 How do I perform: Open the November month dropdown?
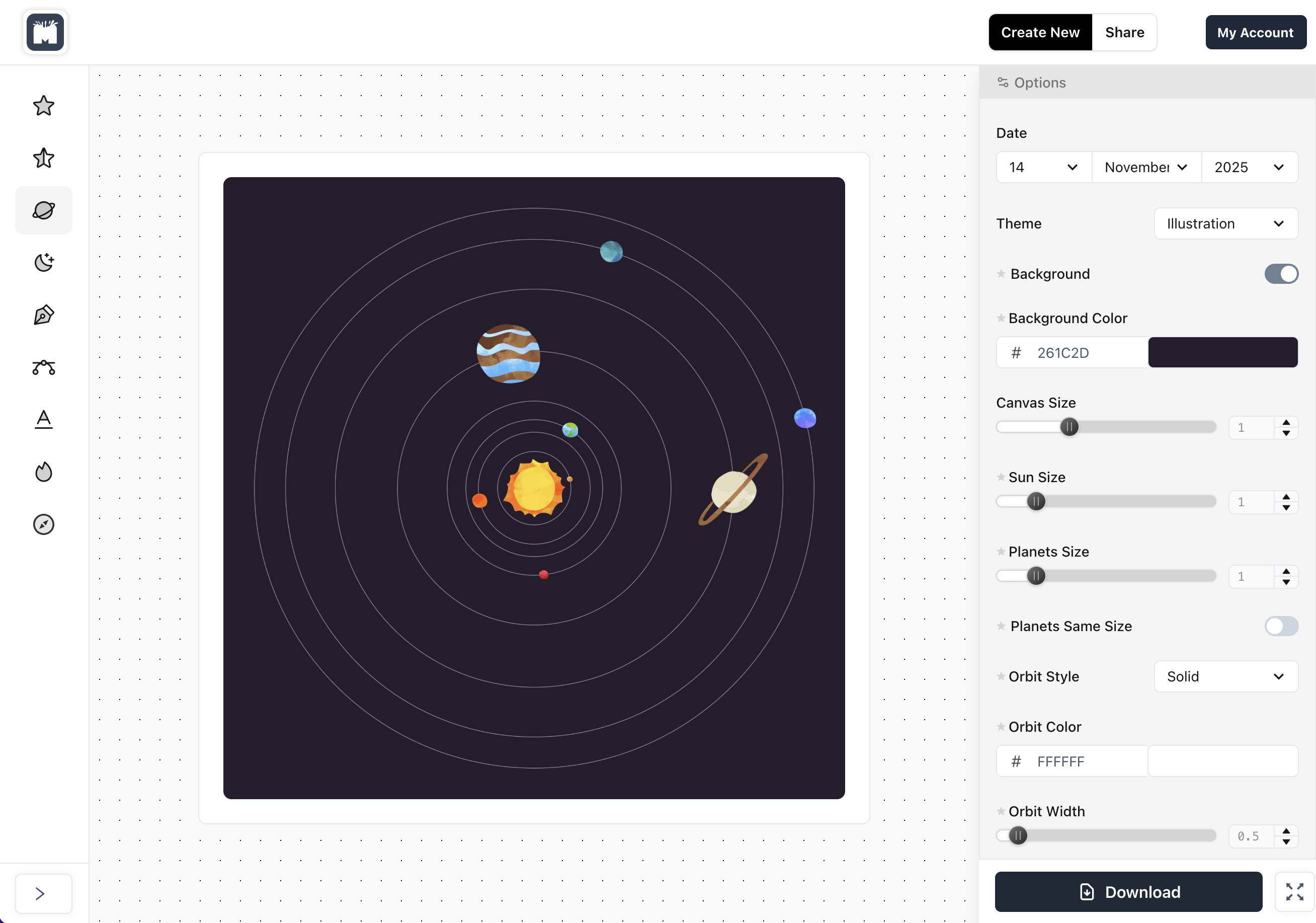tap(1146, 168)
